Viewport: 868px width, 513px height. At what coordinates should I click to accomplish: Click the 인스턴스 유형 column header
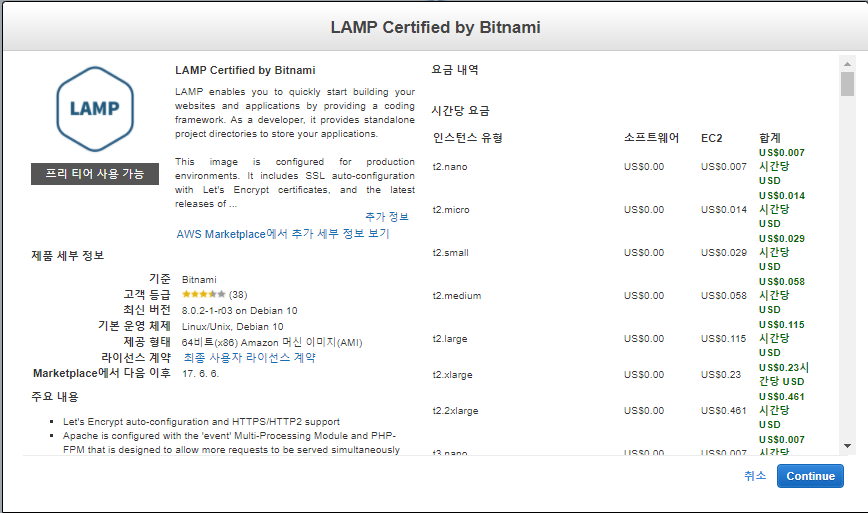pyautogui.click(x=467, y=138)
